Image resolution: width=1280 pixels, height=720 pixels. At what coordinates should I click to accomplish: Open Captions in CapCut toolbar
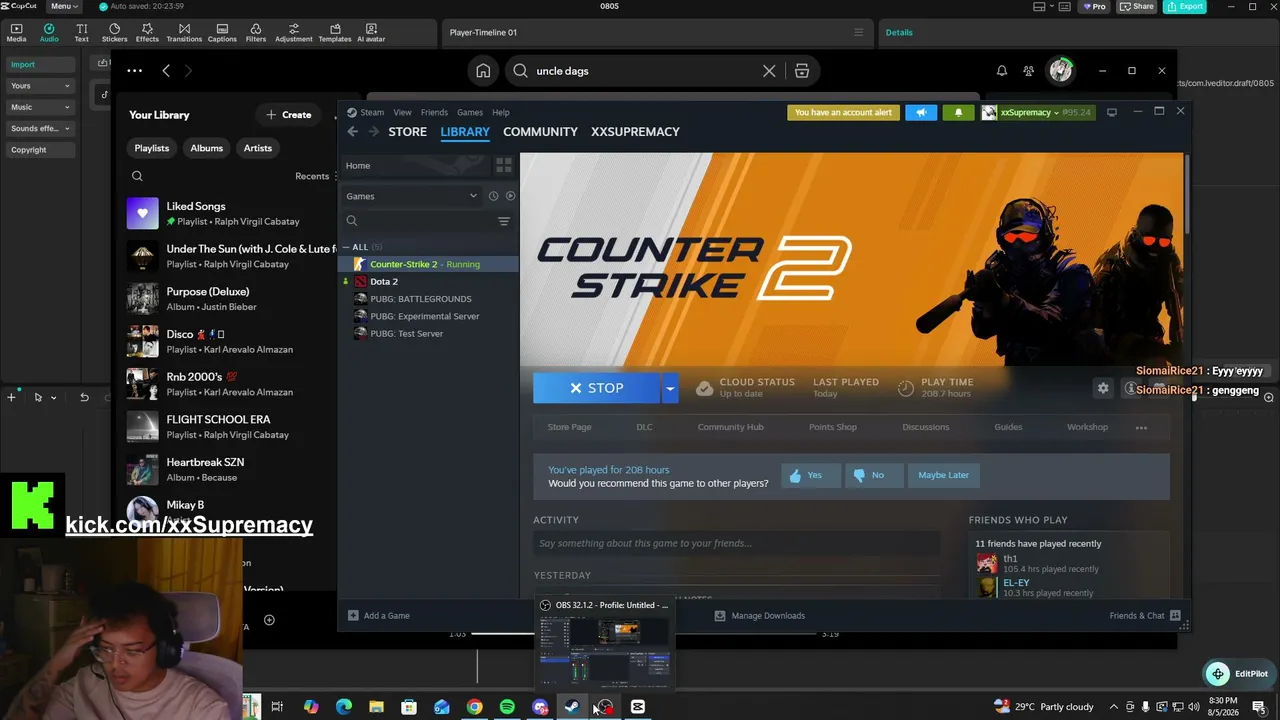[222, 33]
